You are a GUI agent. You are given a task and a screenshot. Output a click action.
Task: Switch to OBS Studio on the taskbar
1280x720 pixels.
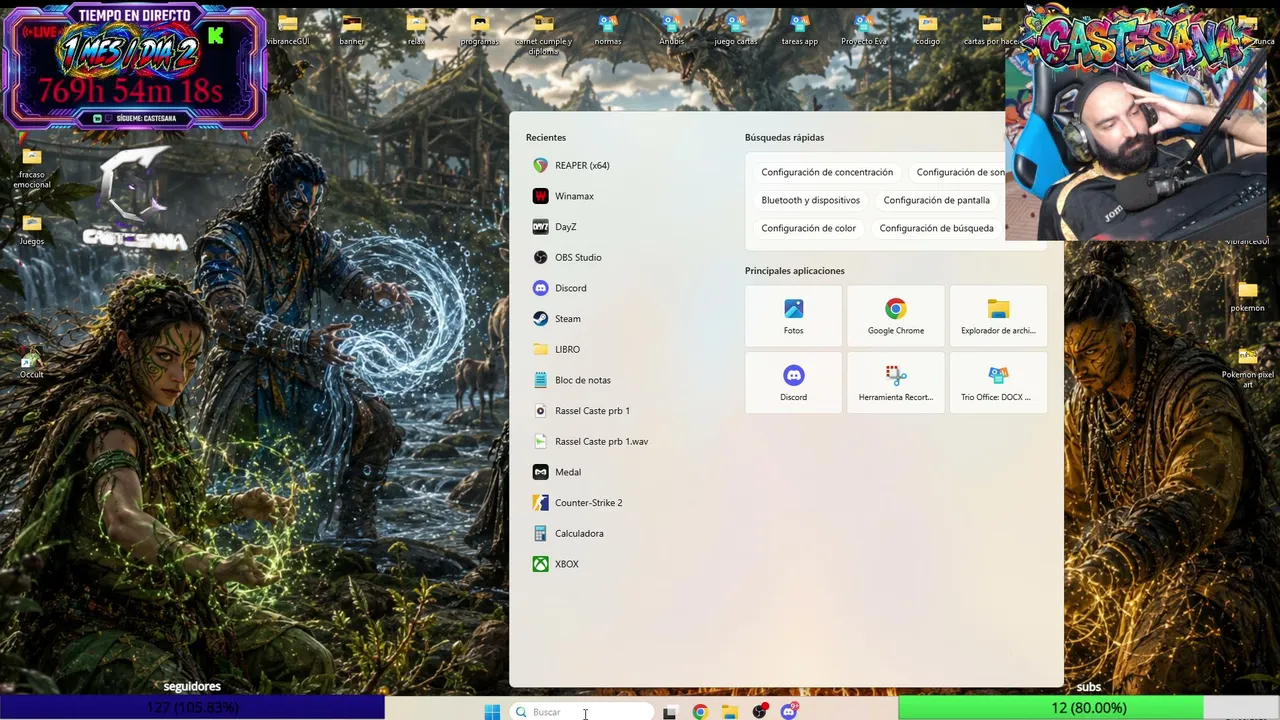click(760, 712)
